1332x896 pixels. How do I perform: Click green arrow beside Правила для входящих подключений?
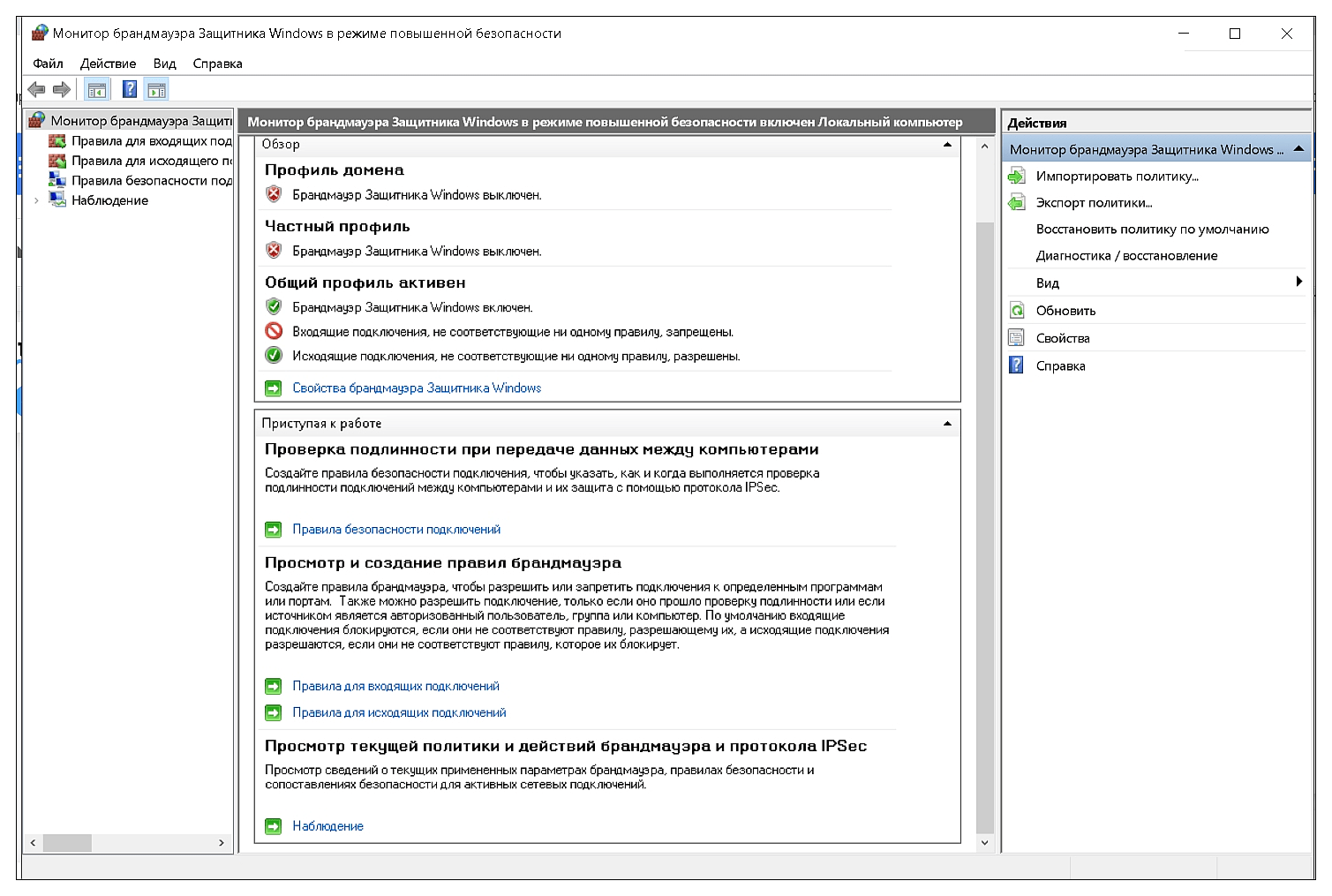pyautogui.click(x=274, y=686)
